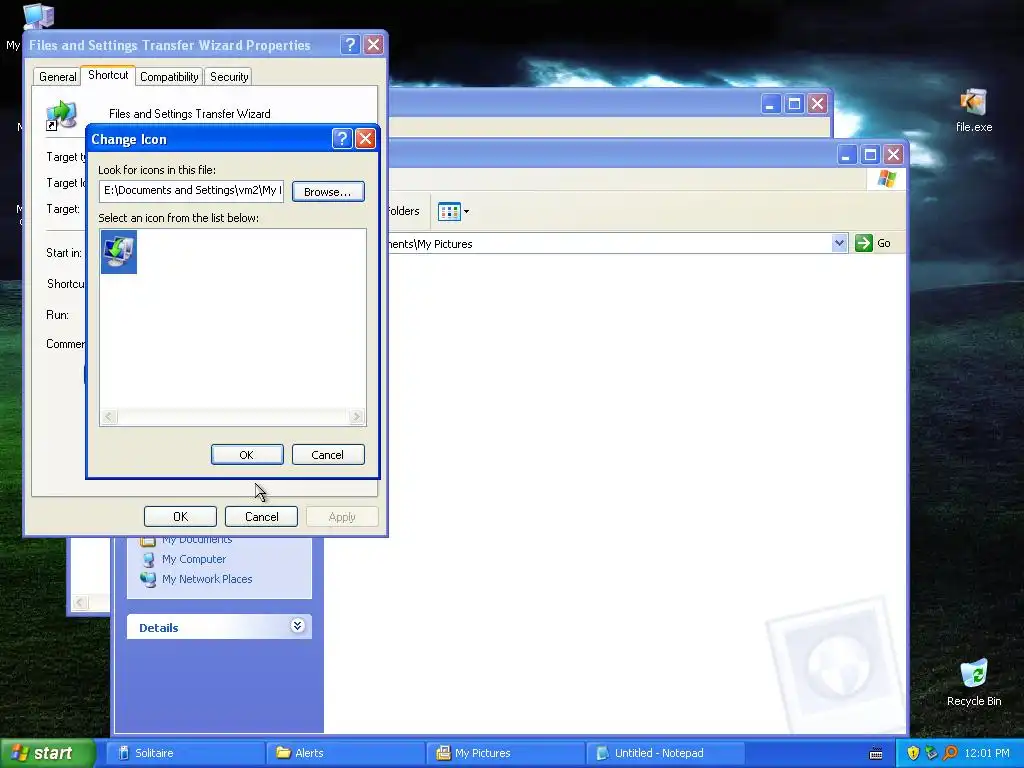Click Cancel in the Change Icon dialog
The width and height of the screenshot is (1024, 768).
pyautogui.click(x=328, y=455)
